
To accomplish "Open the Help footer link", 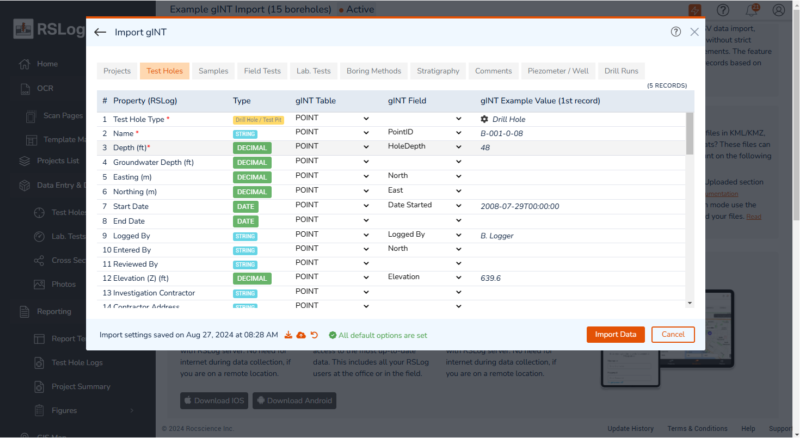I will click(748, 428).
